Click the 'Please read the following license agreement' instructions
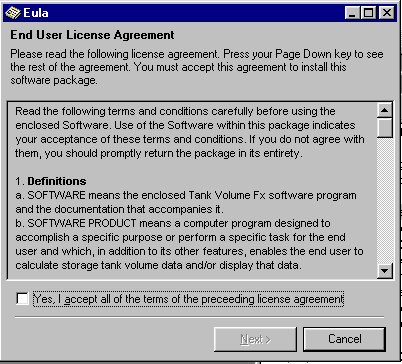402x364 pixels. 197,67
